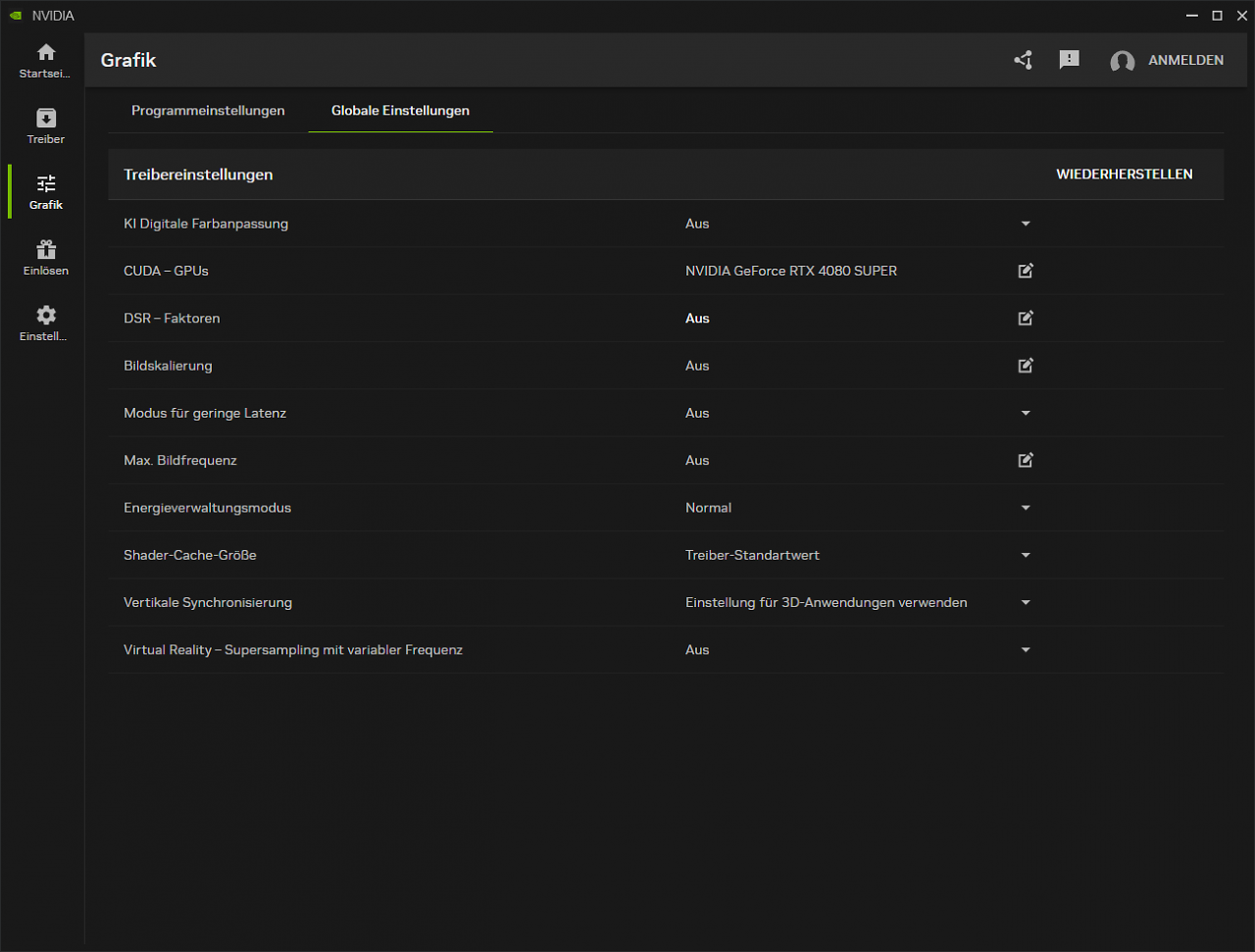This screenshot has height=952, width=1255.
Task: Edit the DSR – Faktoren setting
Action: (1026, 318)
